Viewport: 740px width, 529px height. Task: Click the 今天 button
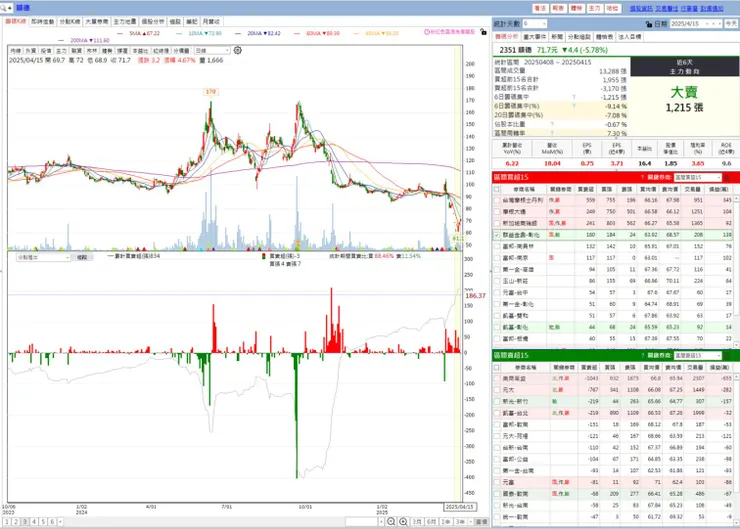click(731, 24)
